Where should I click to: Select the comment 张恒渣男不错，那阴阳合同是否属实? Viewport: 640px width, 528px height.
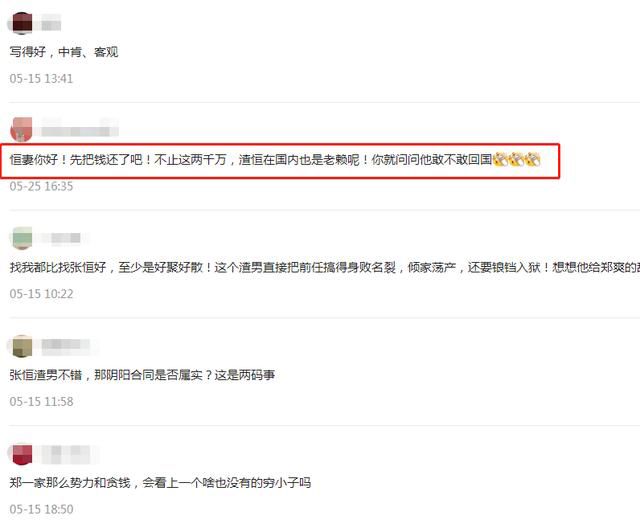click(142, 375)
